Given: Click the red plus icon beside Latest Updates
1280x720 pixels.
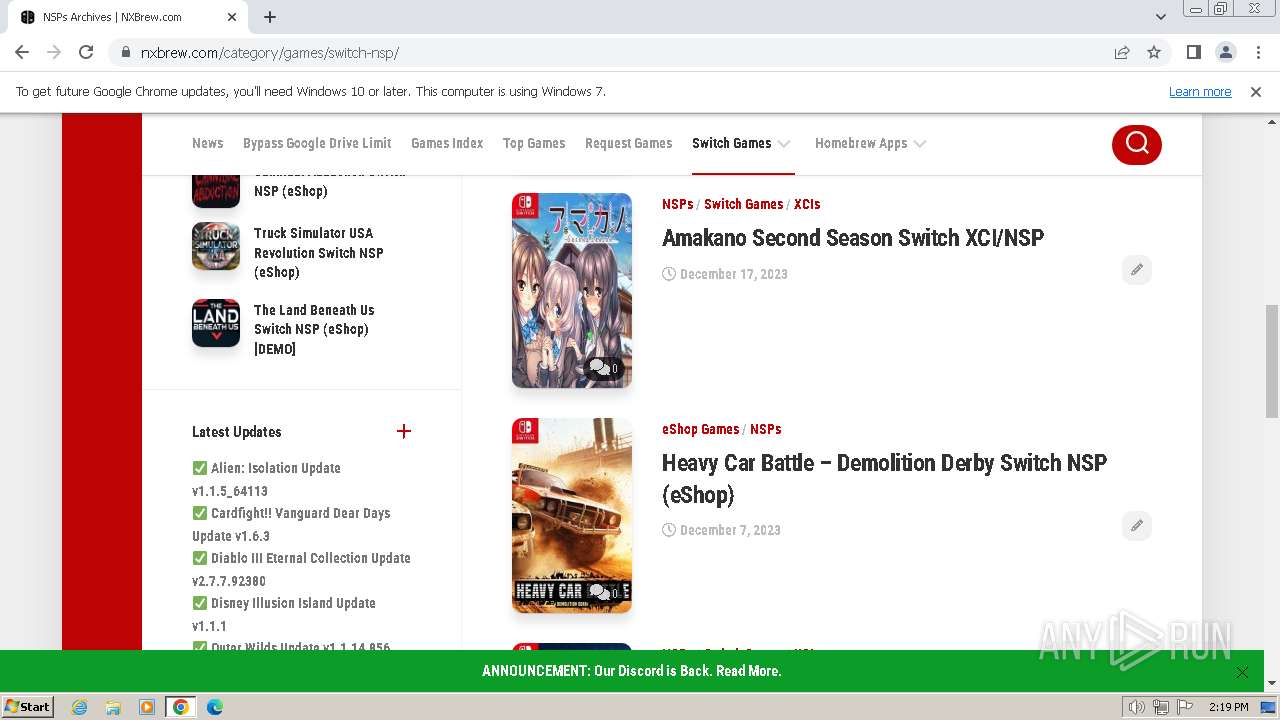Looking at the screenshot, I should (x=404, y=432).
